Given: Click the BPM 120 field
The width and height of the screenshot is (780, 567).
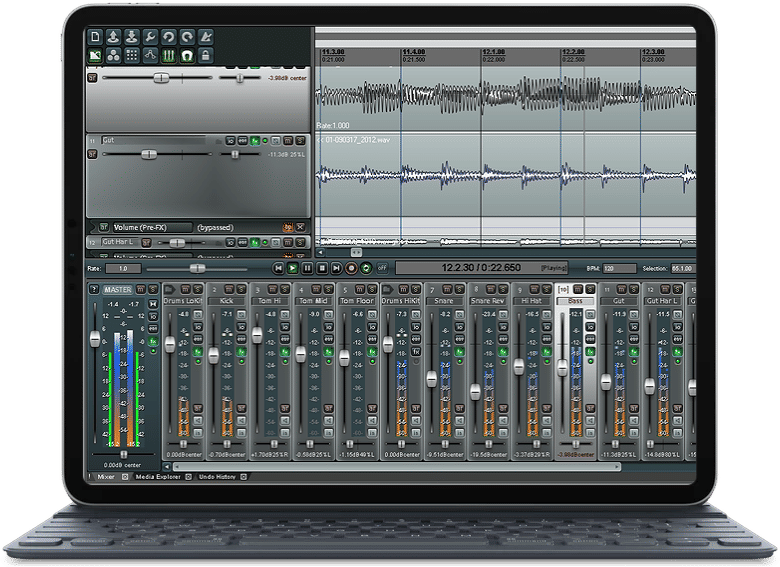Looking at the screenshot, I should click(619, 269).
